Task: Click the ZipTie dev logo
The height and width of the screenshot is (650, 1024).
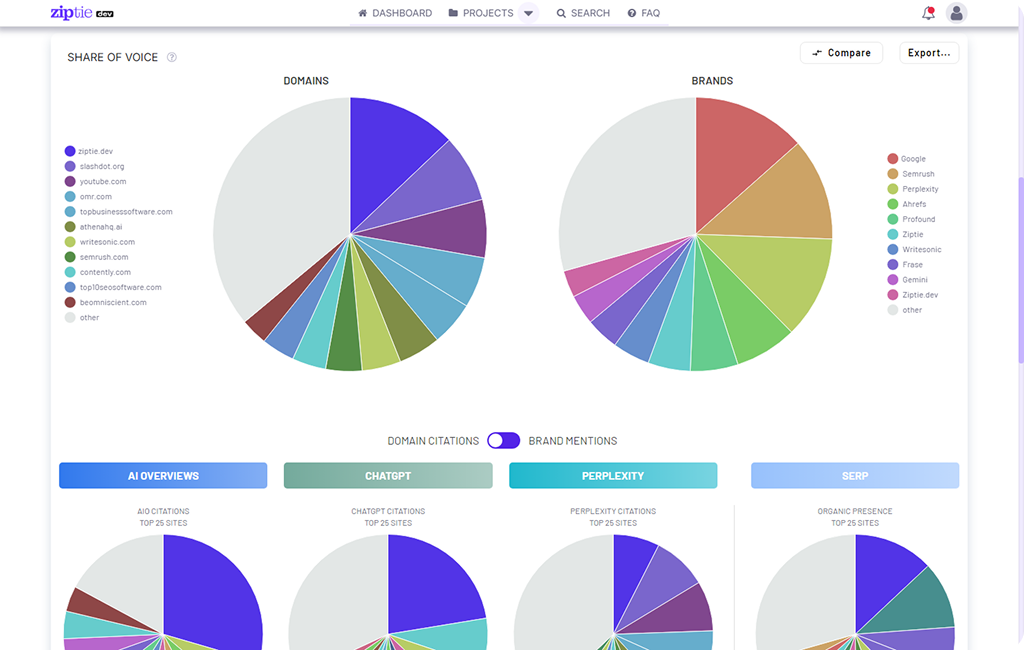Action: 82,13
